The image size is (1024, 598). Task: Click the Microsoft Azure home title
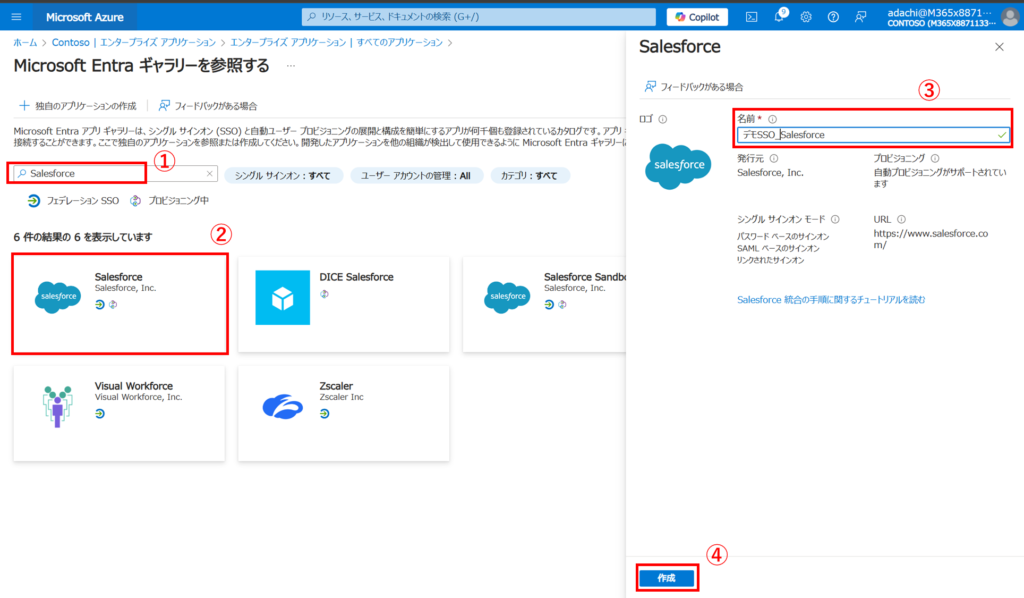pyautogui.click(x=85, y=17)
